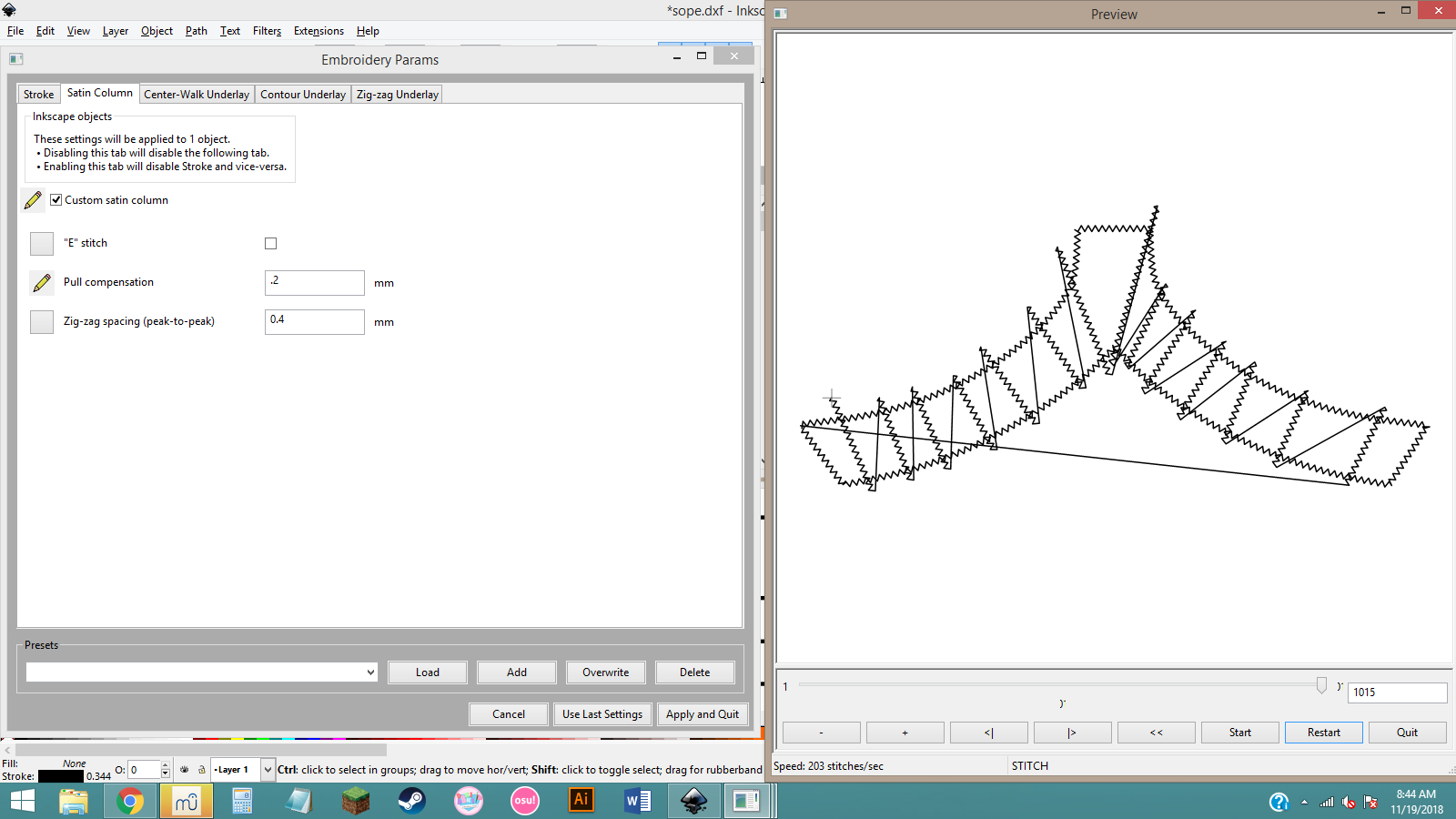Click the Apply and Quit button

pos(703,714)
